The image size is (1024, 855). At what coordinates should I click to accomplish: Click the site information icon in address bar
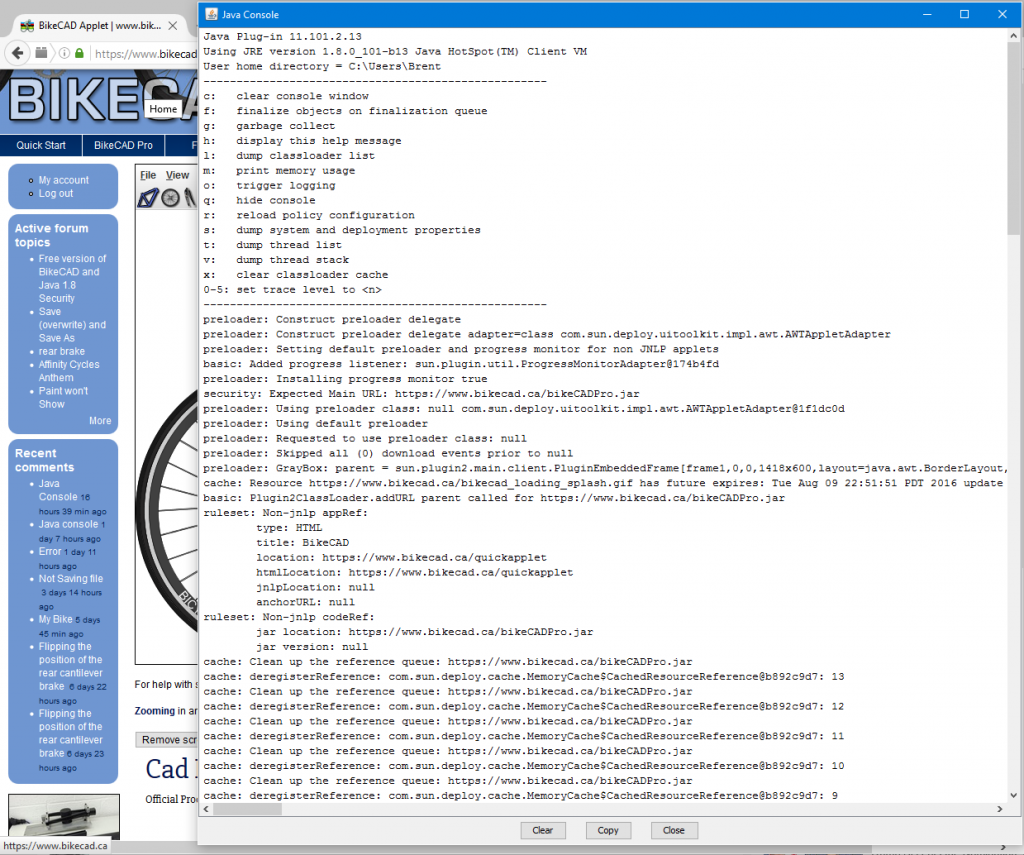62,53
